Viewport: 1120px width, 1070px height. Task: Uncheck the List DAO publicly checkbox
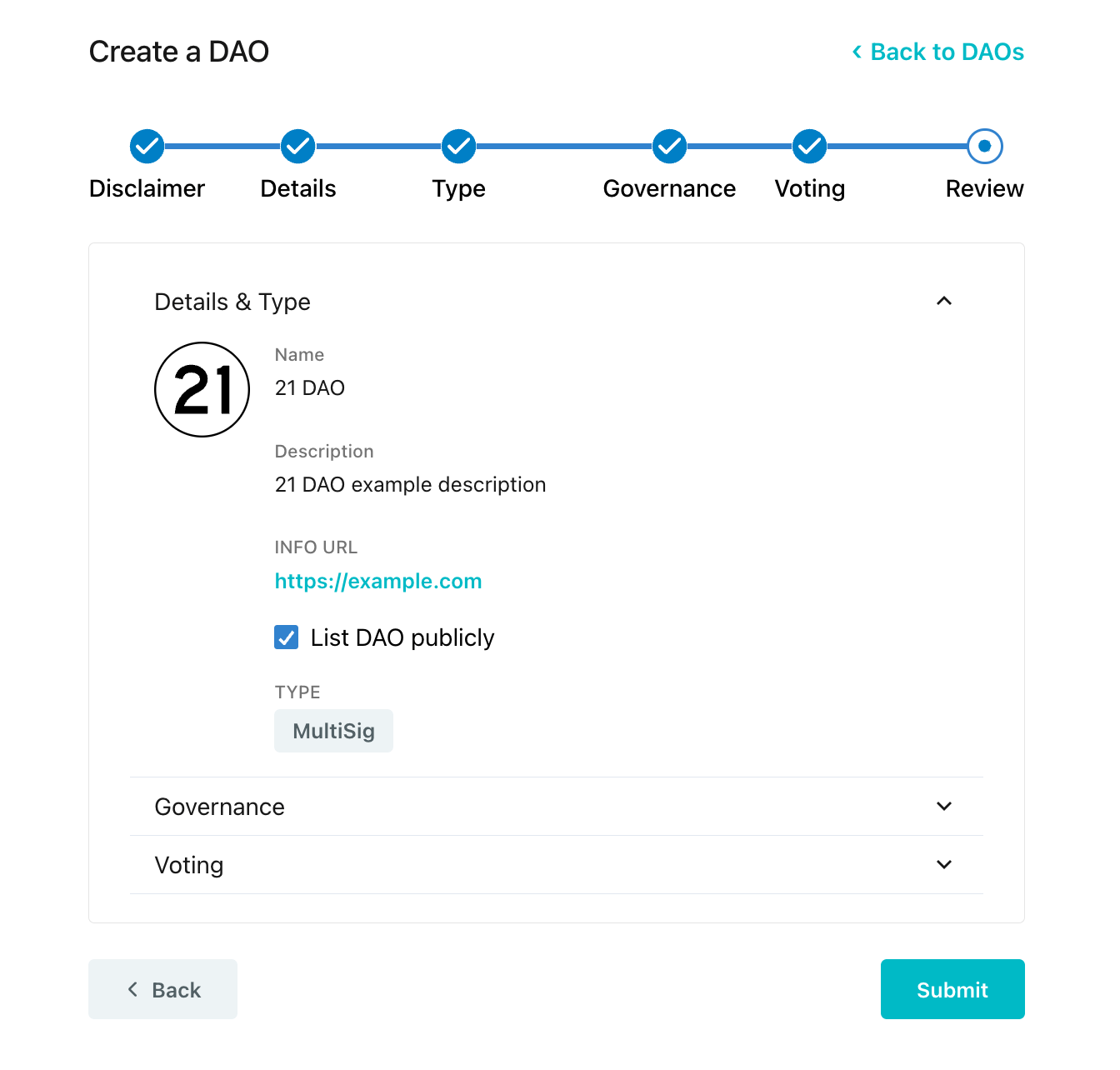tap(287, 637)
